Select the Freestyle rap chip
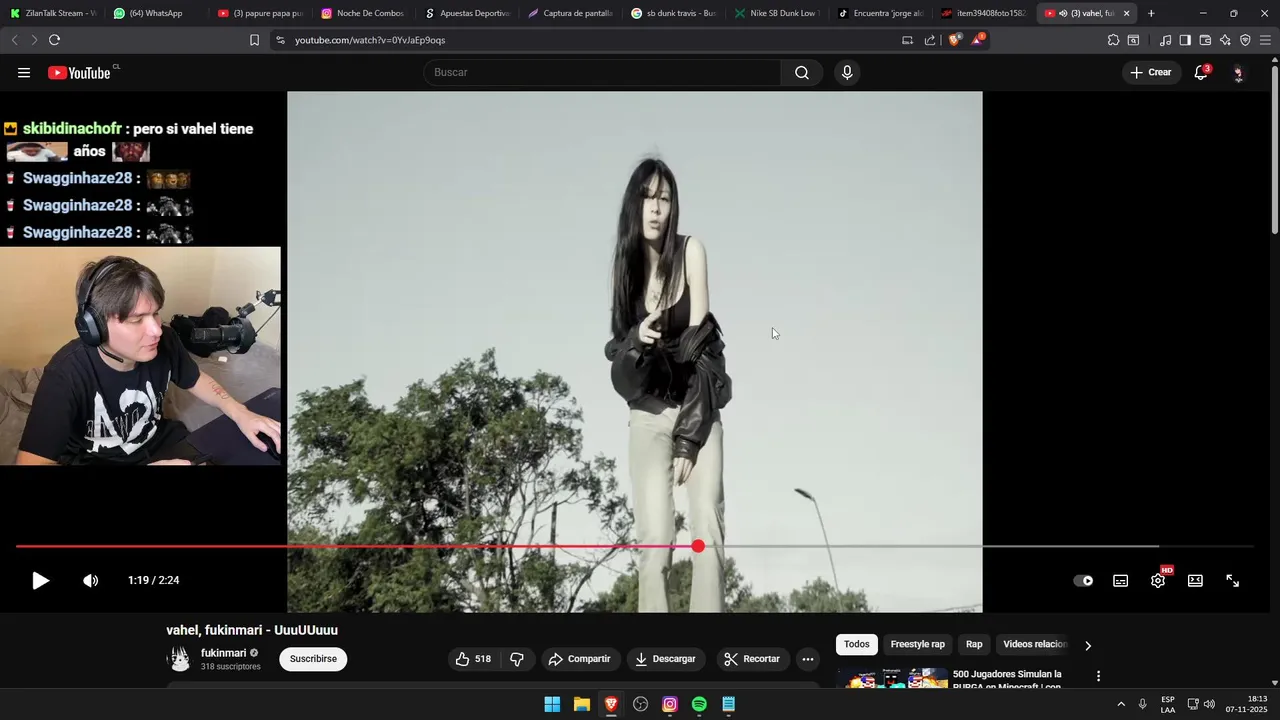This screenshot has height=720, width=1280. pos(917,645)
